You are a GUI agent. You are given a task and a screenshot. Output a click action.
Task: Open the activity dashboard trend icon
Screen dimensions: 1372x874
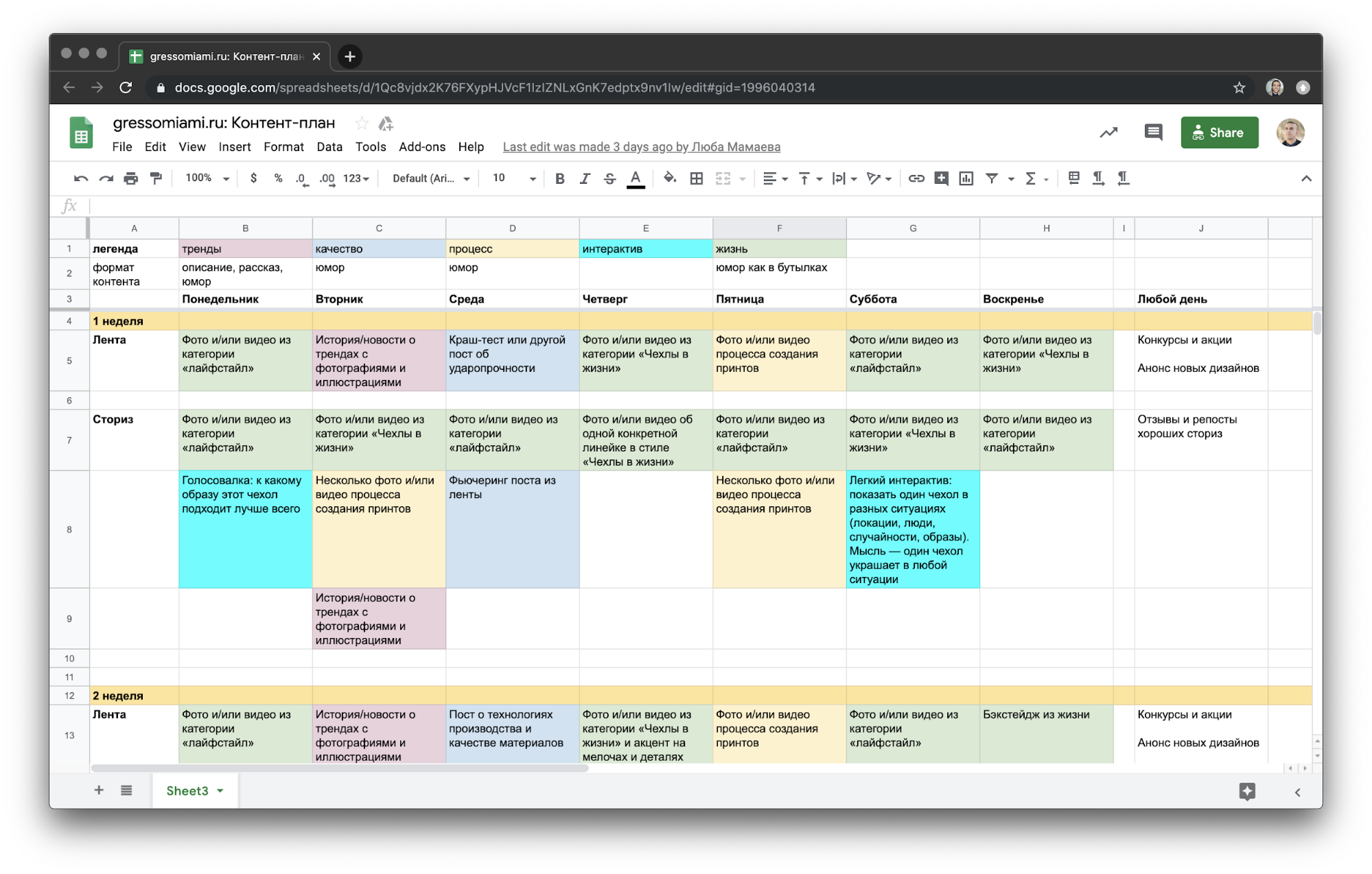point(1108,132)
